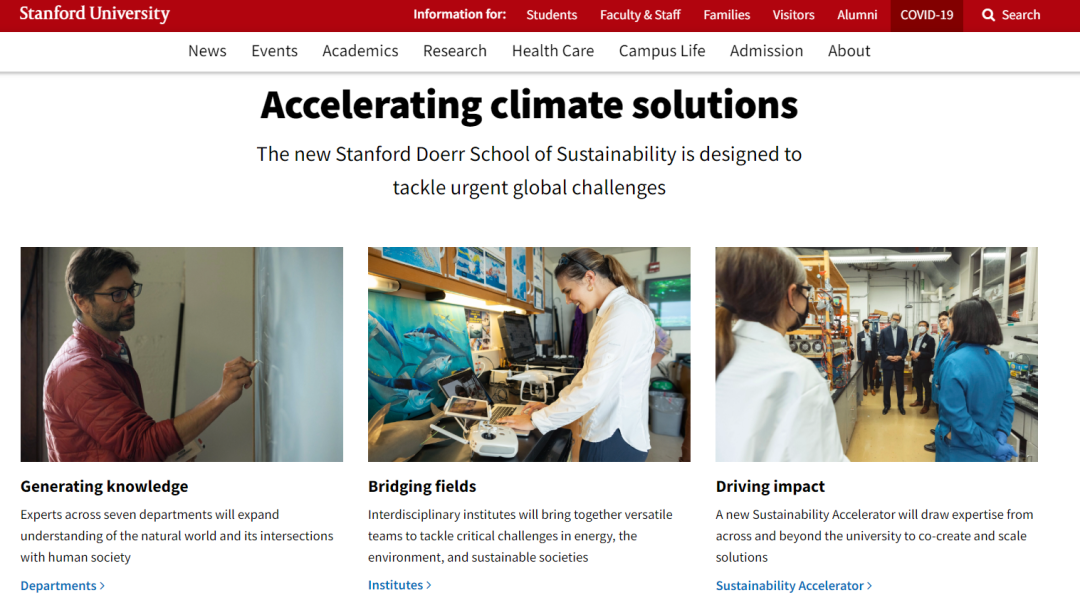The image size is (1080, 615).
Task: Navigate to the Events menu item
Action: pos(274,51)
